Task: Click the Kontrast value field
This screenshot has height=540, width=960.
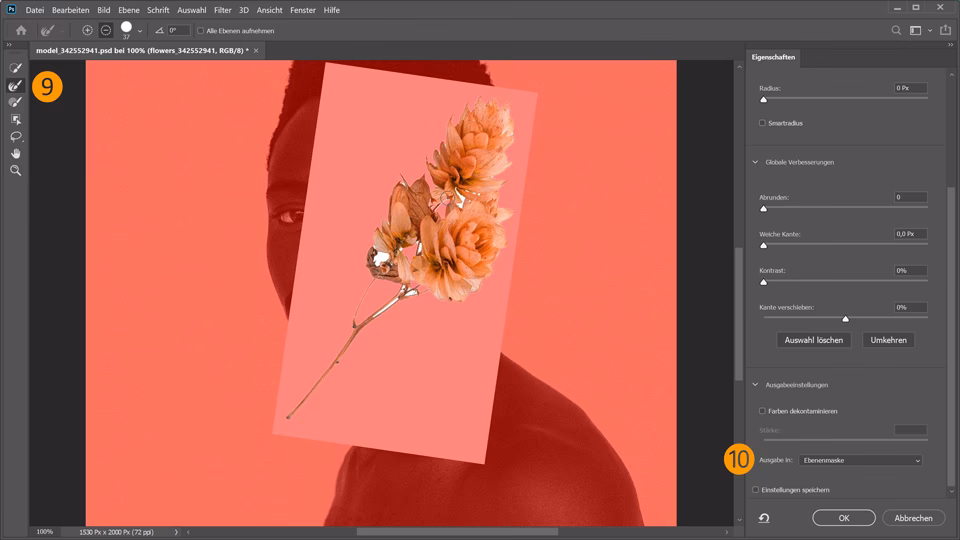Action: 910,271
